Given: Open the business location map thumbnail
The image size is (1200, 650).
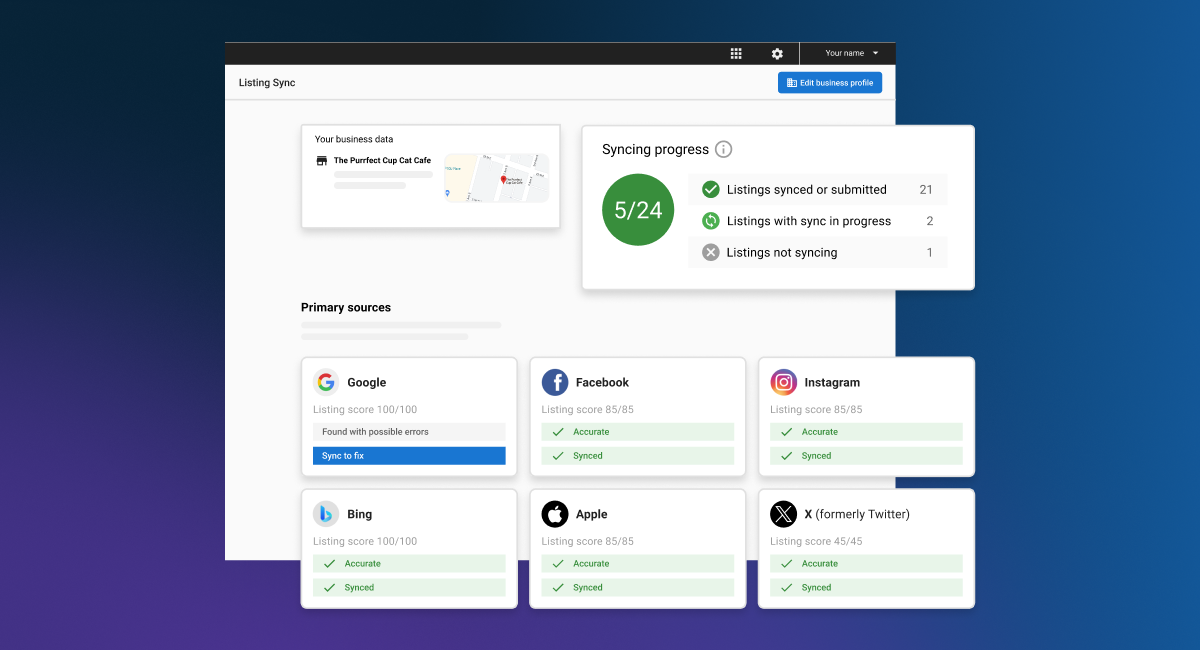Looking at the screenshot, I should point(496,178).
